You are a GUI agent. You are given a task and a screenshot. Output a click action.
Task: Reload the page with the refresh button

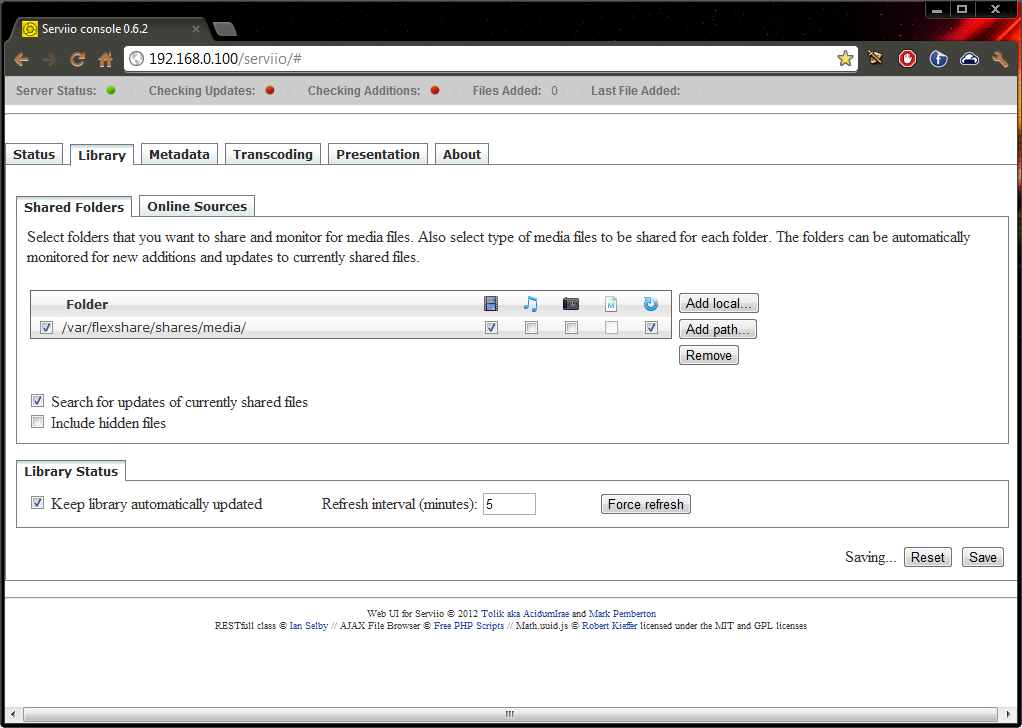[77, 59]
